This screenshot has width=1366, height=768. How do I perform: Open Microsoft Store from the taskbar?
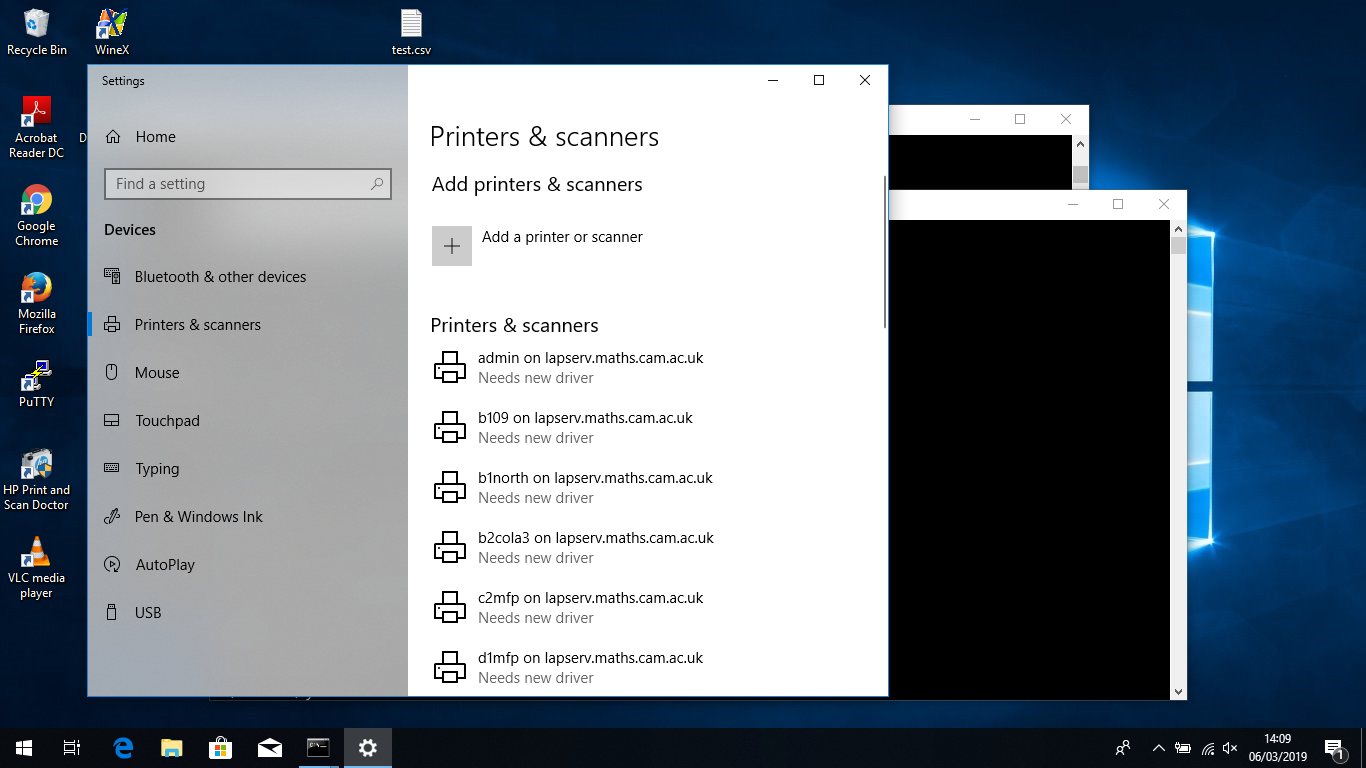[x=220, y=747]
